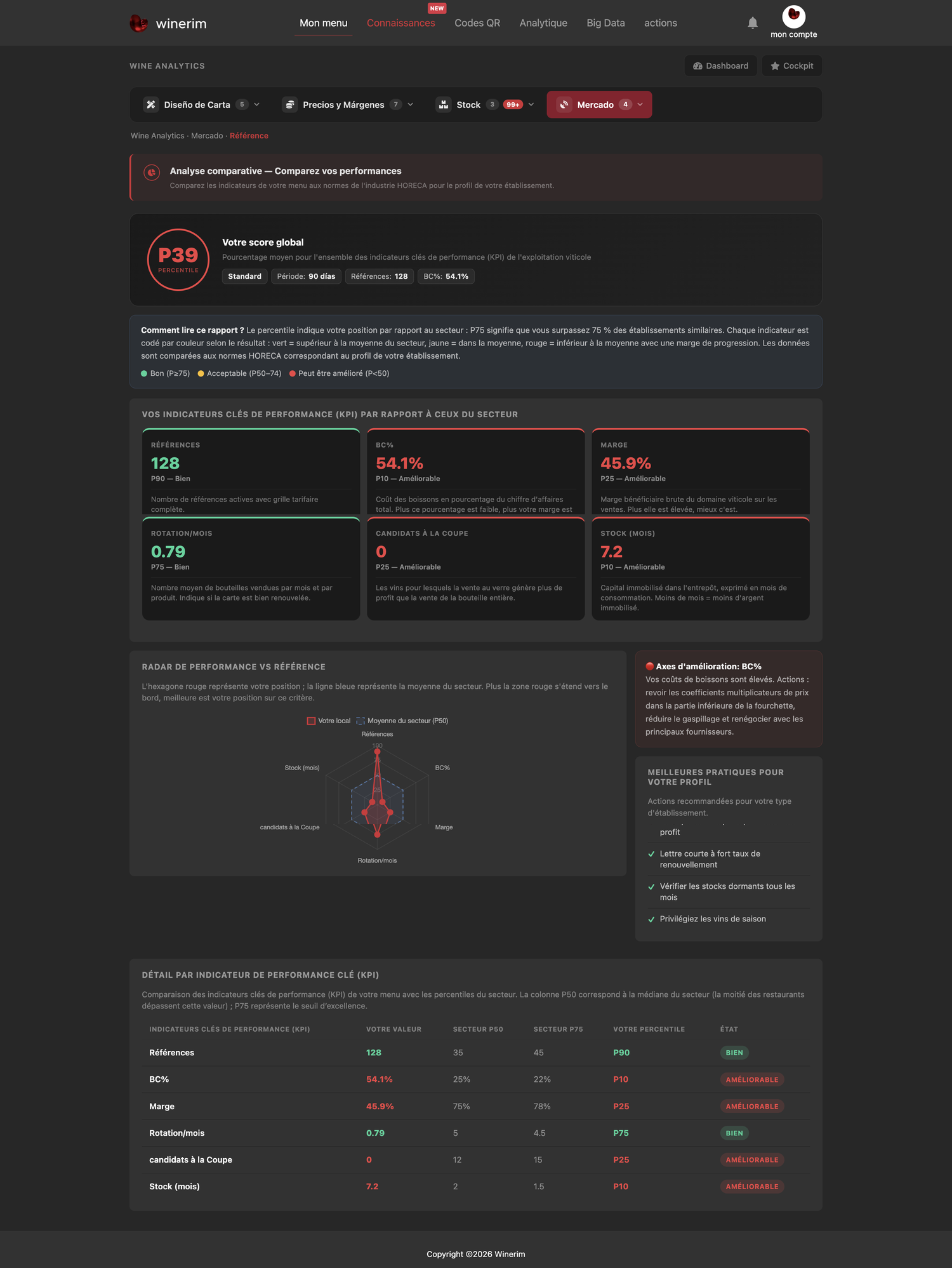Viewport: 952px width, 1268px height.
Task: Click the Cockpit star icon
Action: tap(775, 66)
